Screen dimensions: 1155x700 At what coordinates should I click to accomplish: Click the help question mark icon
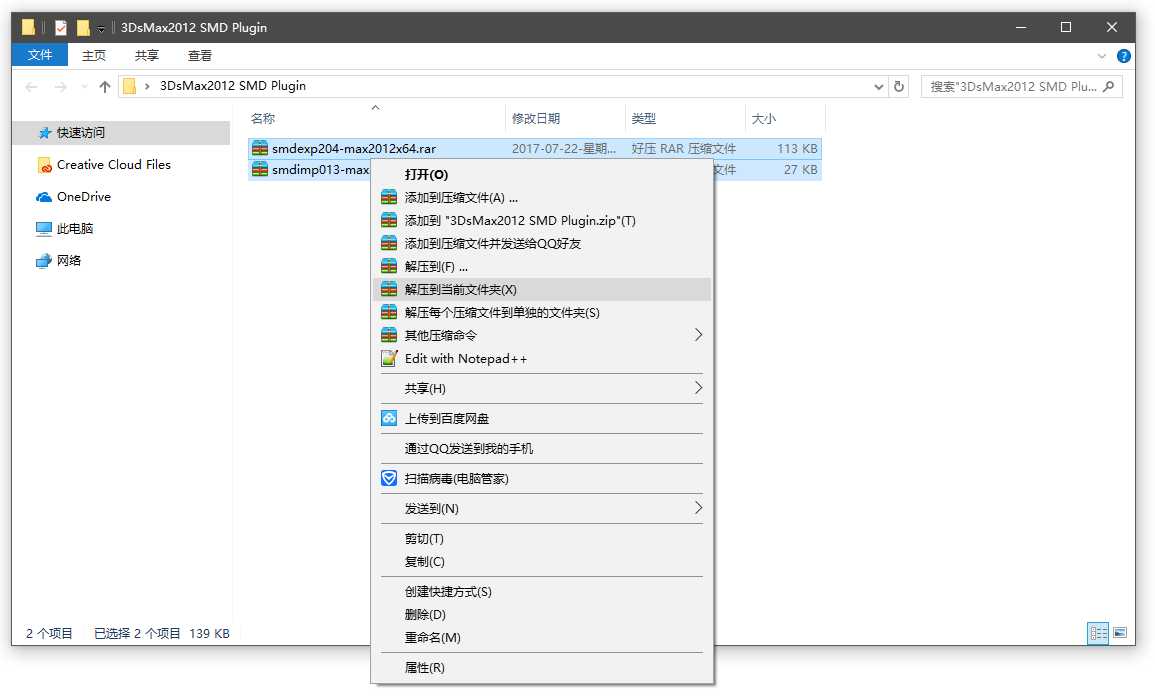(x=1123, y=56)
